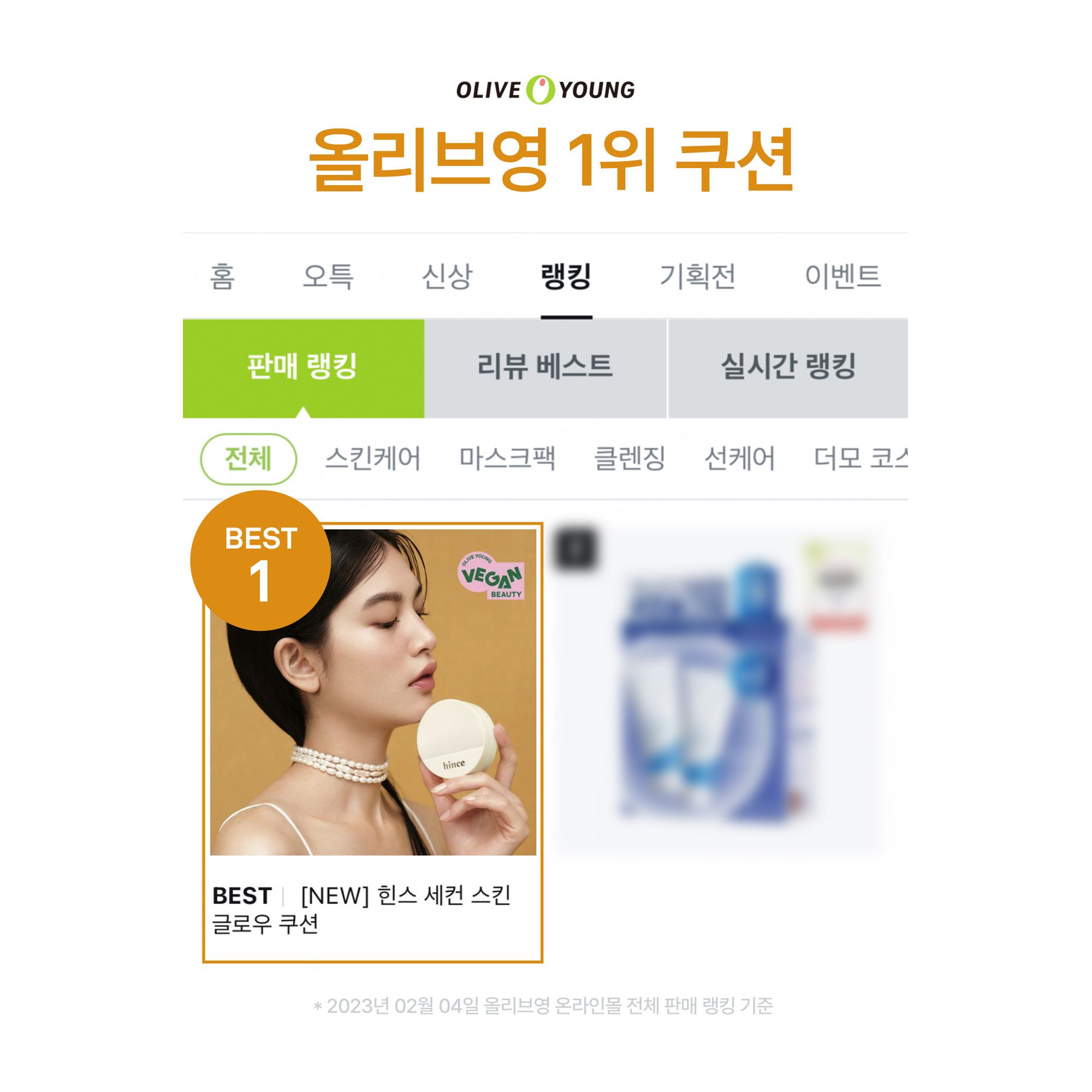The width and height of the screenshot is (1092, 1092).
Task: Click the blurred rank badge on second product
Action: click(574, 548)
